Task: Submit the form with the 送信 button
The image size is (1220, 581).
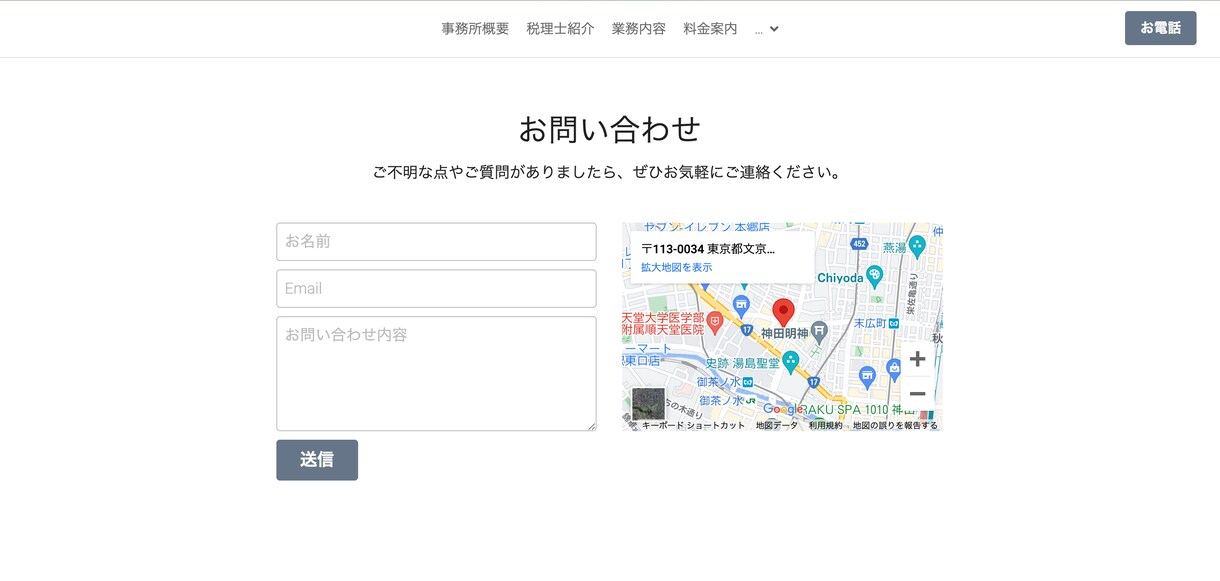Action: click(x=317, y=460)
